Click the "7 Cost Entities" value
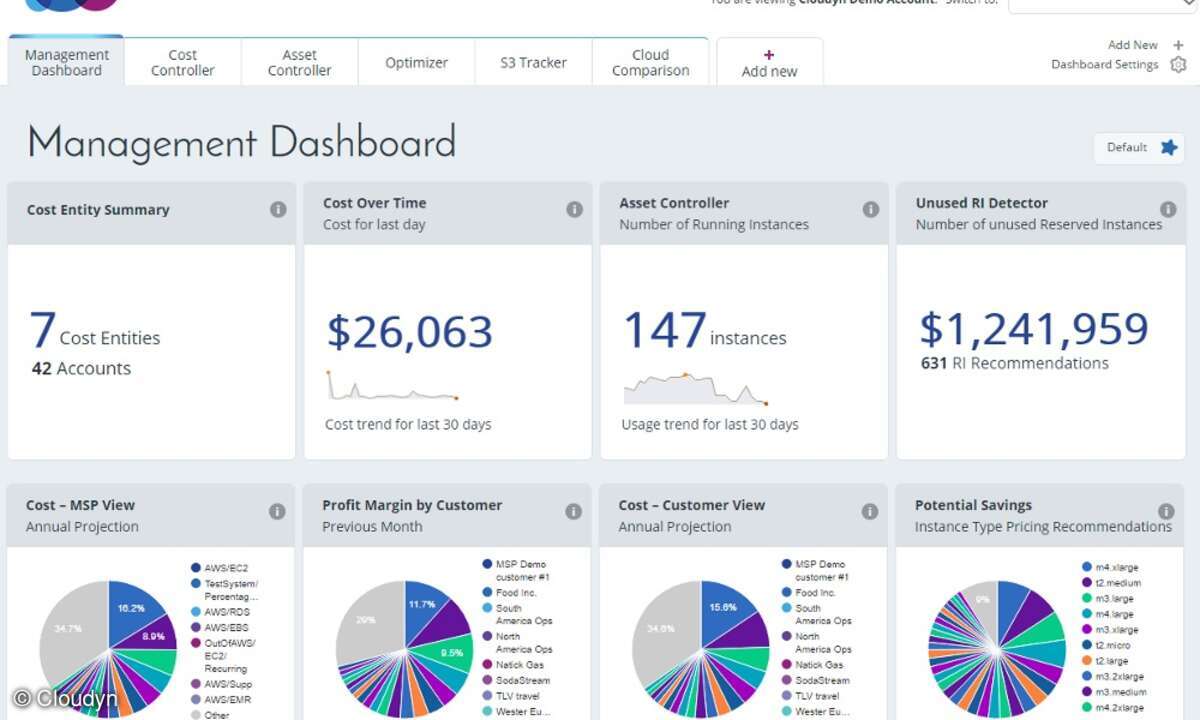This screenshot has width=1200, height=720. [x=94, y=331]
